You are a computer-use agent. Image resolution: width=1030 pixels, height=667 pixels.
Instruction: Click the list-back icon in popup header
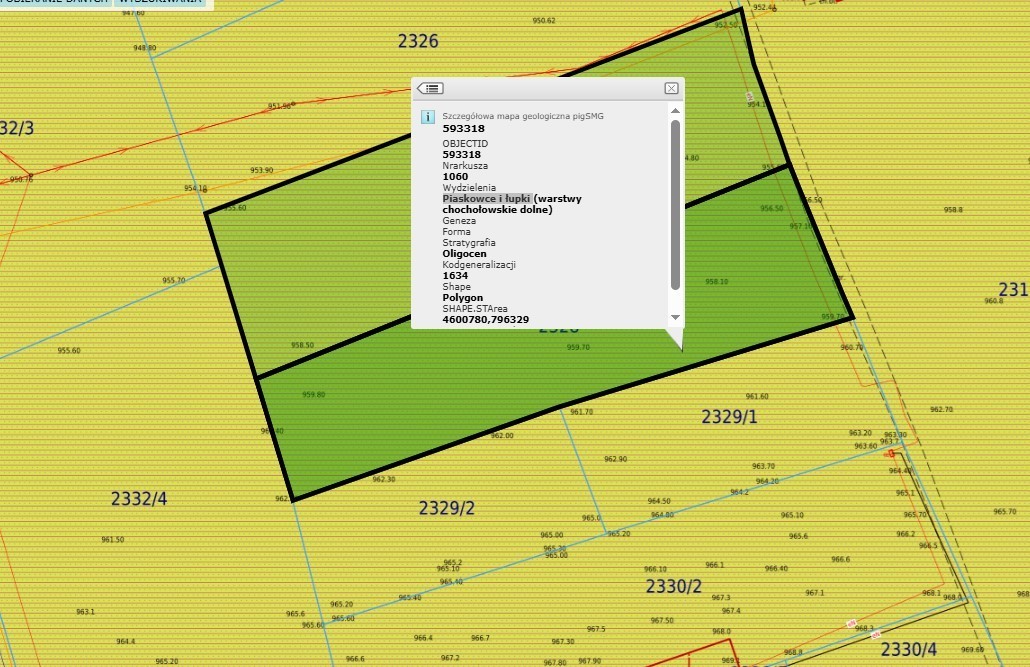click(x=430, y=89)
